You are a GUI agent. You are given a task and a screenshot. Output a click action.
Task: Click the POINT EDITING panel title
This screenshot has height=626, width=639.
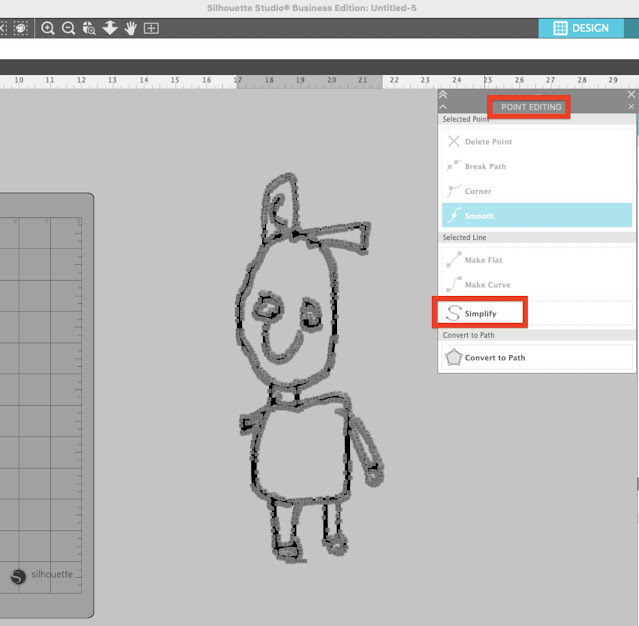(531, 107)
